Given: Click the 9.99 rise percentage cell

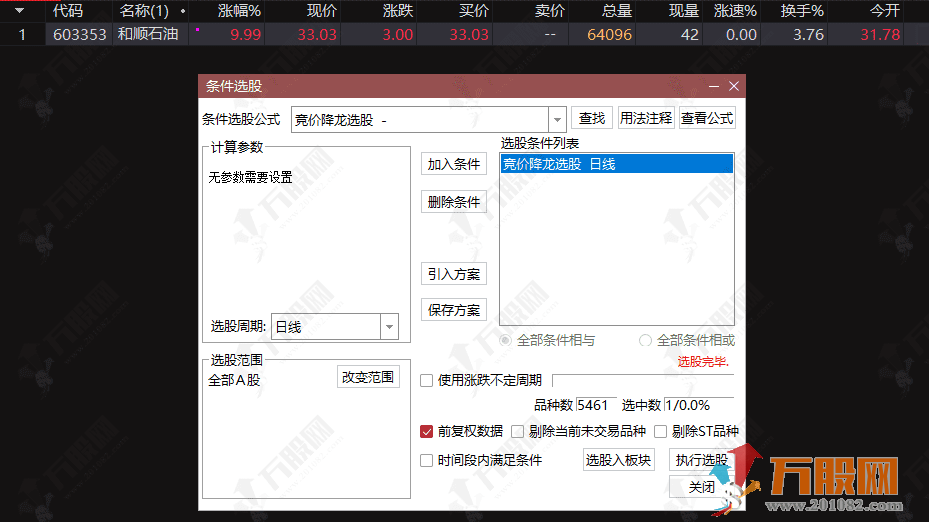Looking at the screenshot, I should 245,34.
